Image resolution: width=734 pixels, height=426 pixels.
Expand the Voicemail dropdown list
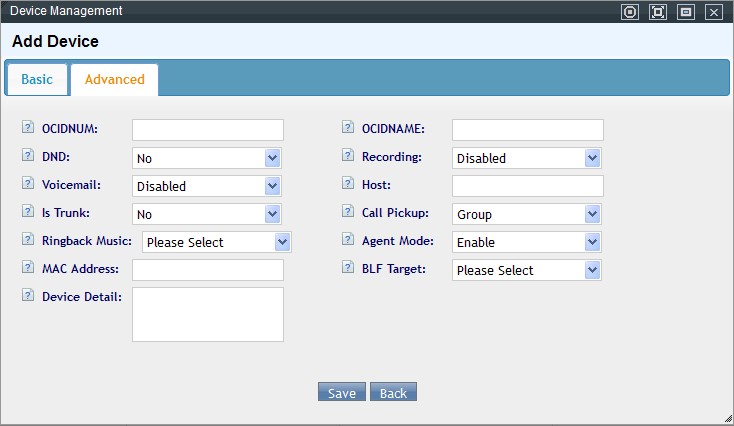coord(207,186)
